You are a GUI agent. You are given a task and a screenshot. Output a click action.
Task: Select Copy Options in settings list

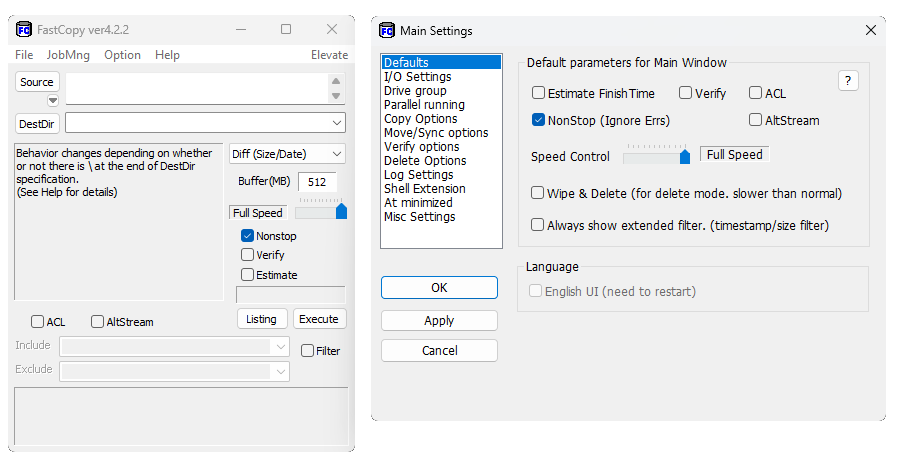tap(441, 118)
